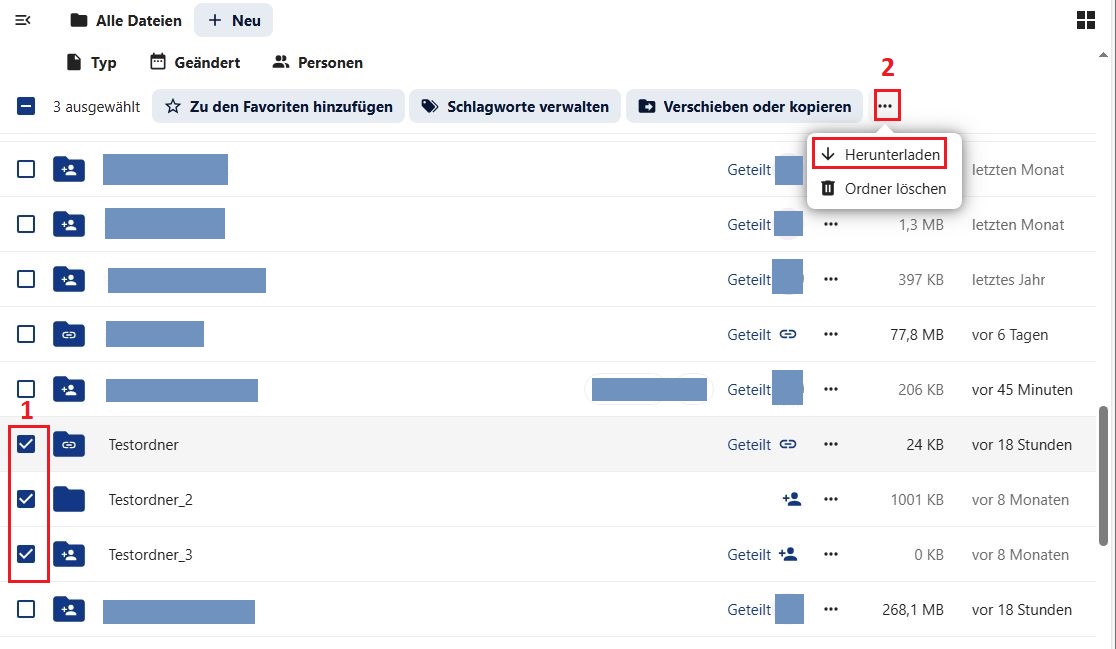This screenshot has width=1116, height=649.
Task: Open actions menu for Testordner_3
Action: 830,554
